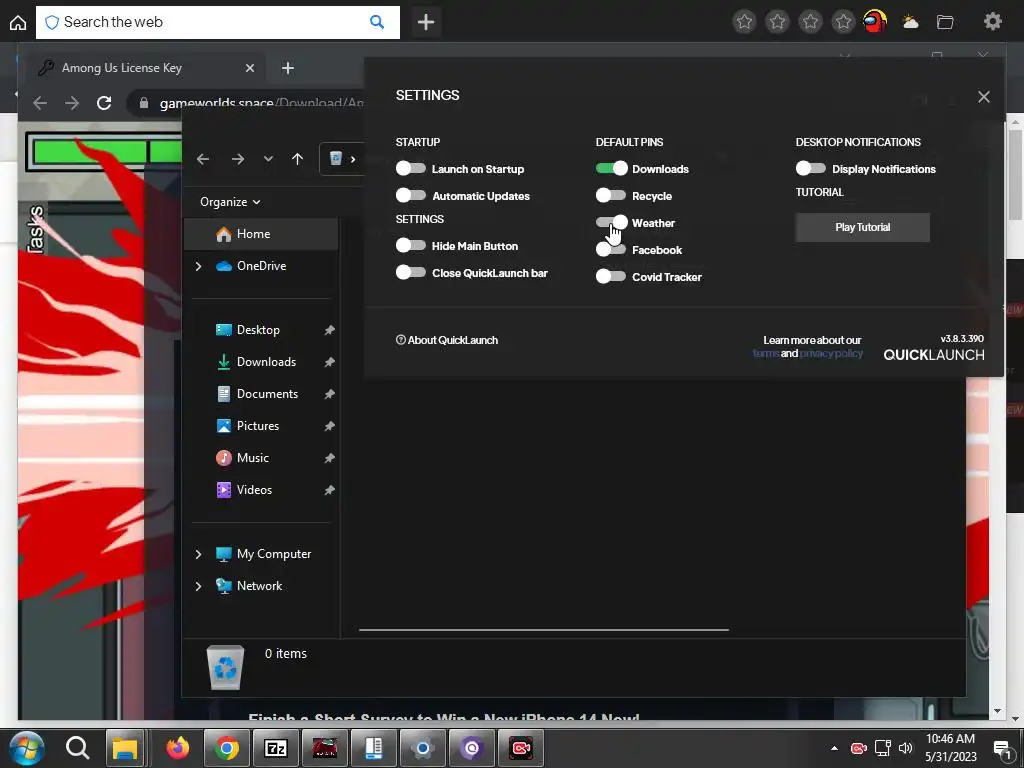Viewport: 1024px width, 768px height.
Task: Open the weather pin icon
Action: point(910,23)
